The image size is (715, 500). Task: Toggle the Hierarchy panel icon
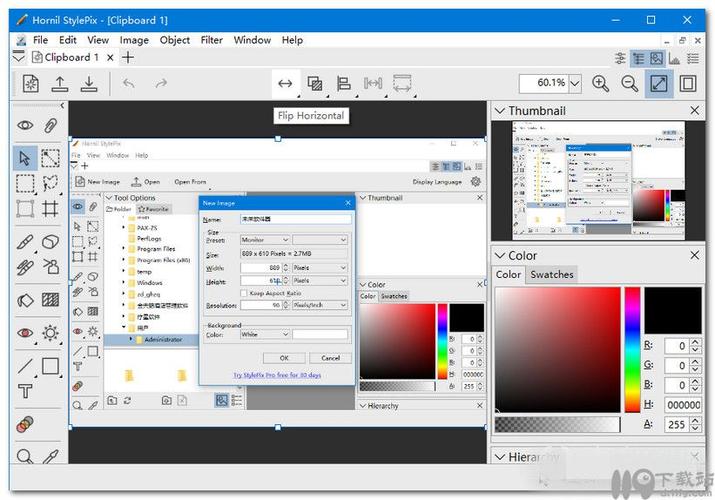(638, 58)
